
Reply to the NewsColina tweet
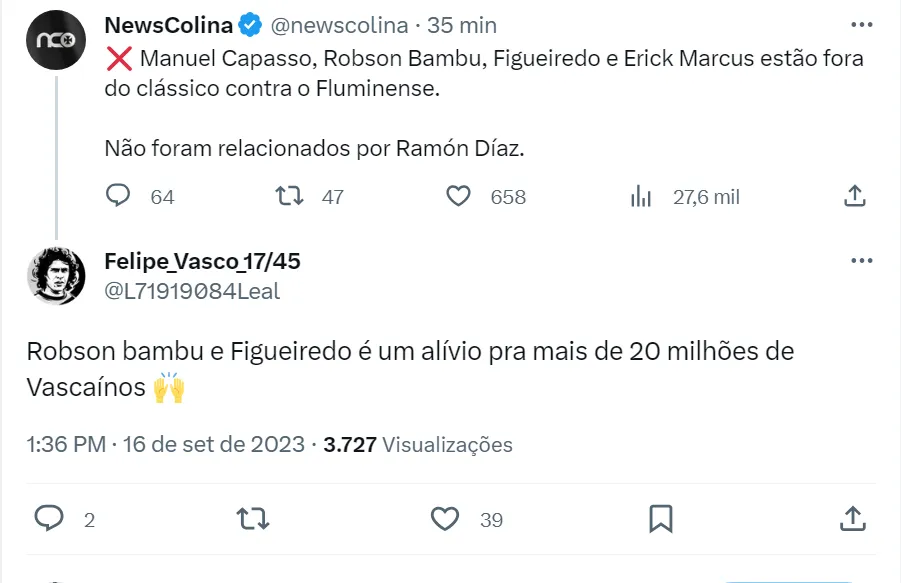click(118, 196)
